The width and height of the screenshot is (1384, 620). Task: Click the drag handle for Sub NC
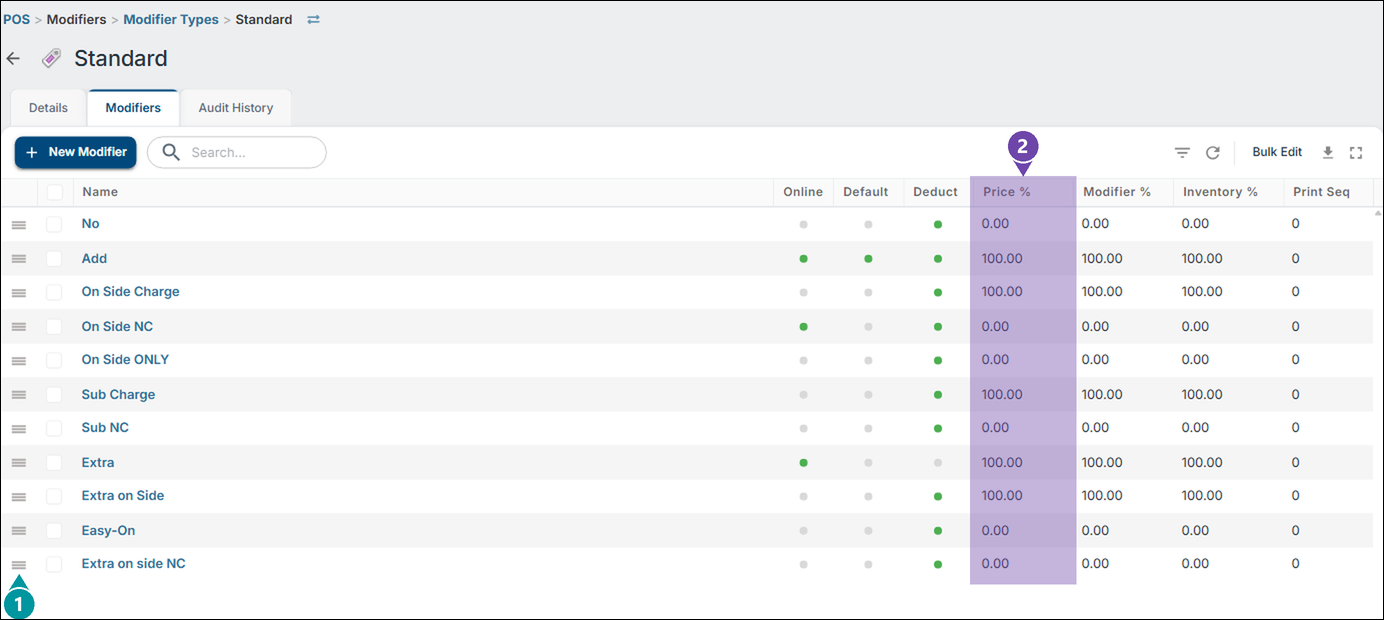point(19,429)
